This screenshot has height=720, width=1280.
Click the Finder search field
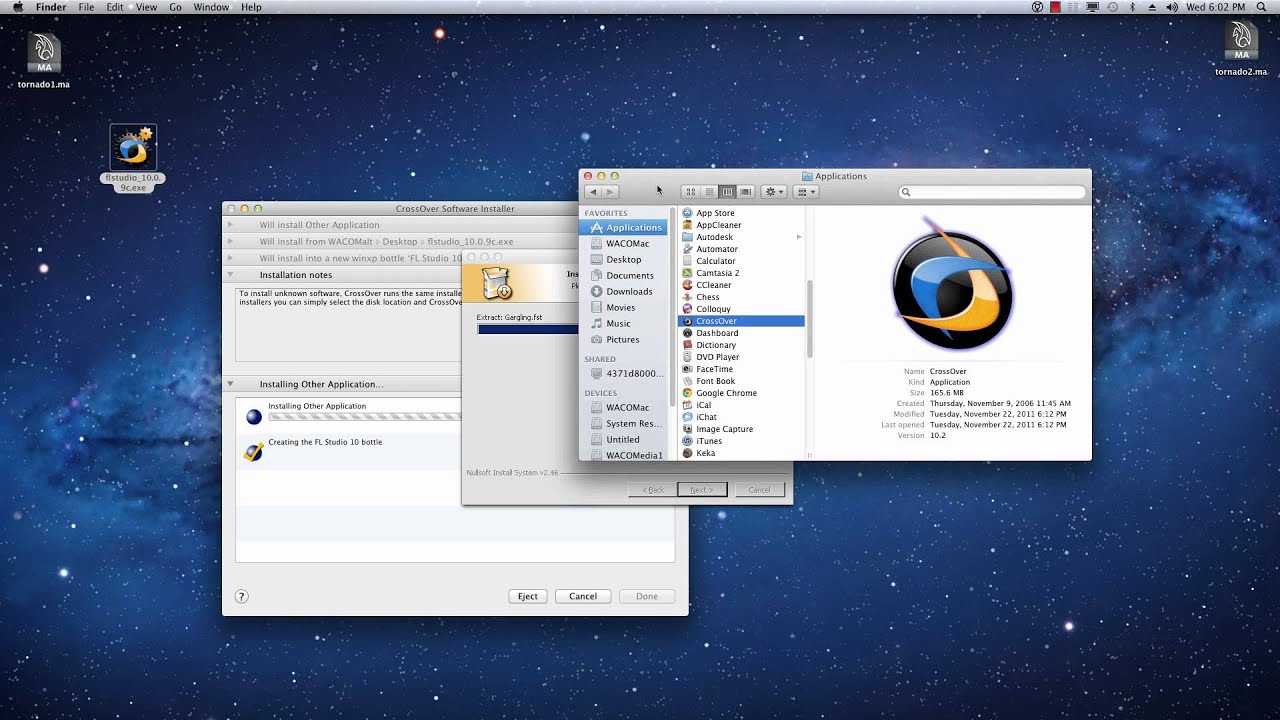[x=992, y=192]
